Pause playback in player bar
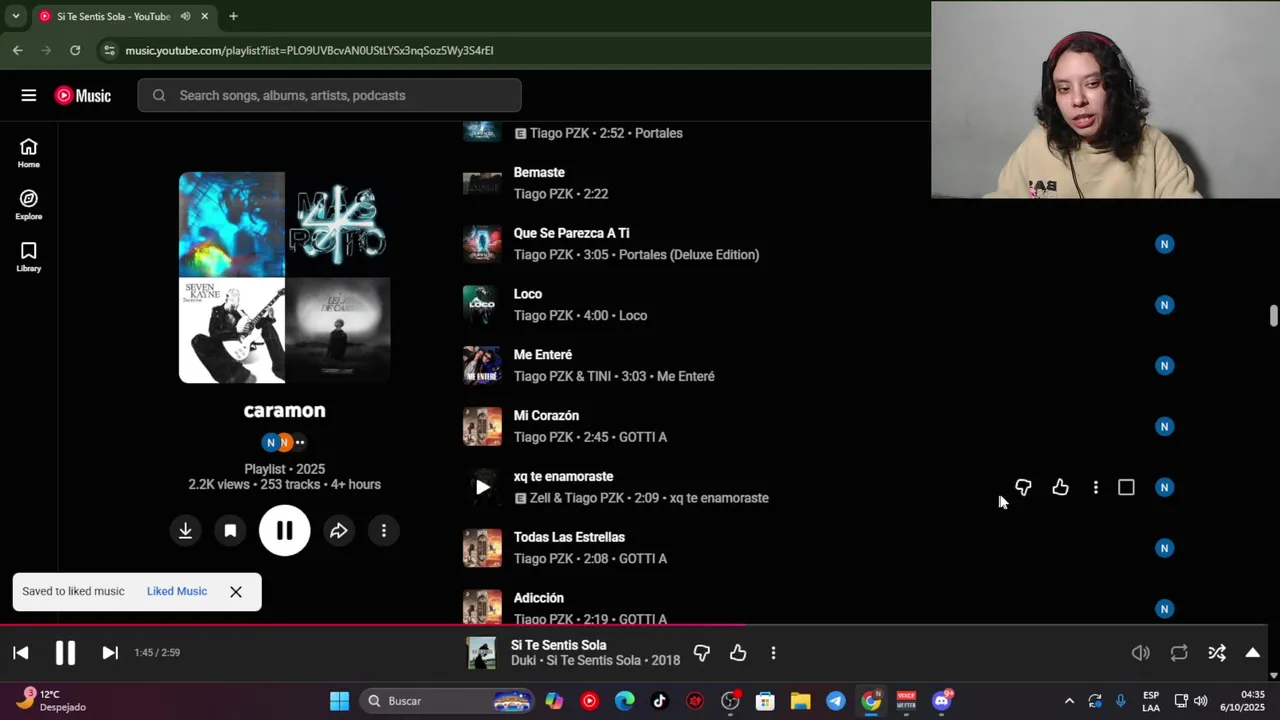 click(x=65, y=653)
